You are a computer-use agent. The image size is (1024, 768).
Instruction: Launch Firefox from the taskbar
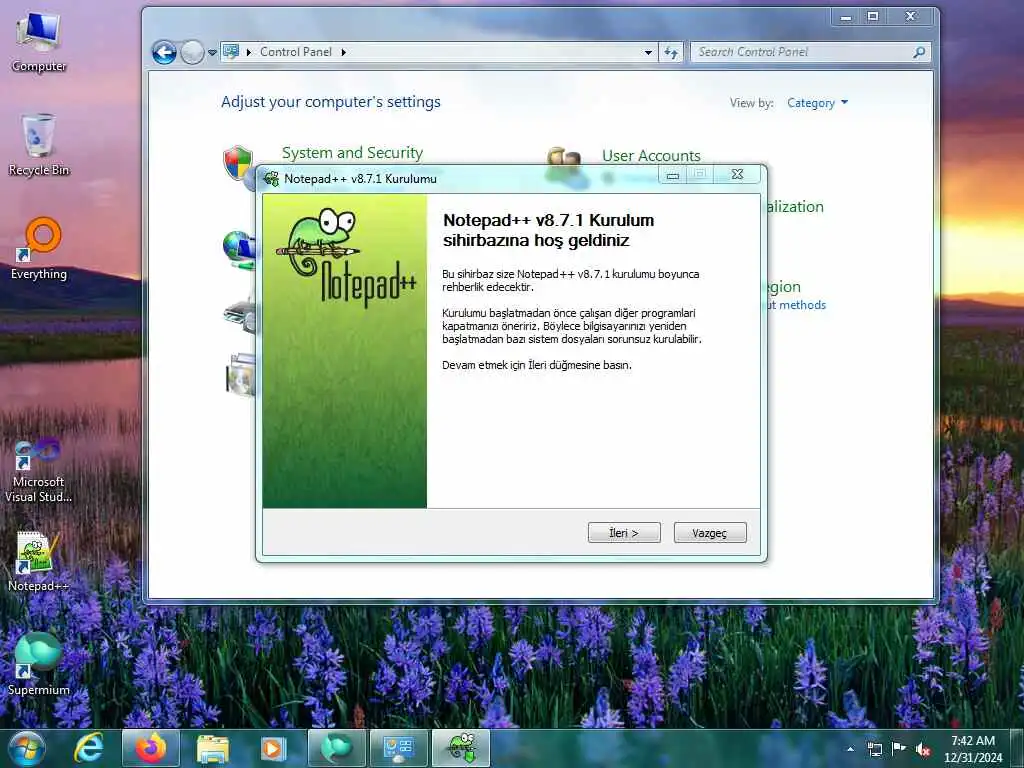tap(151, 748)
